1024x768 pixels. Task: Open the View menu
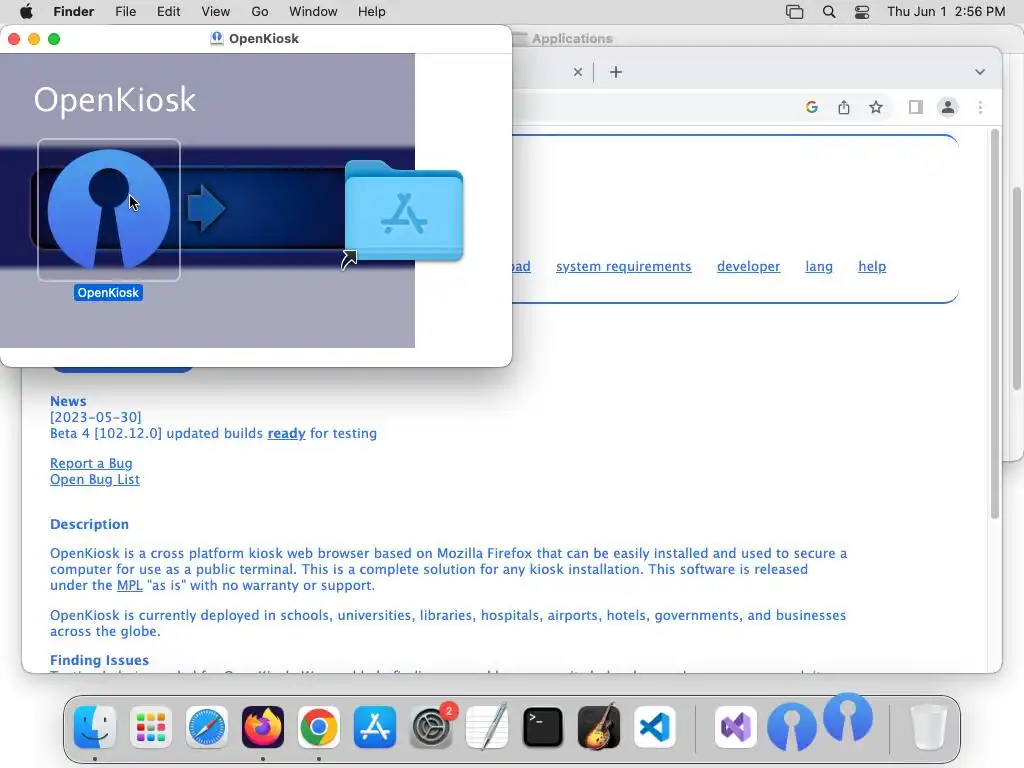tap(216, 12)
